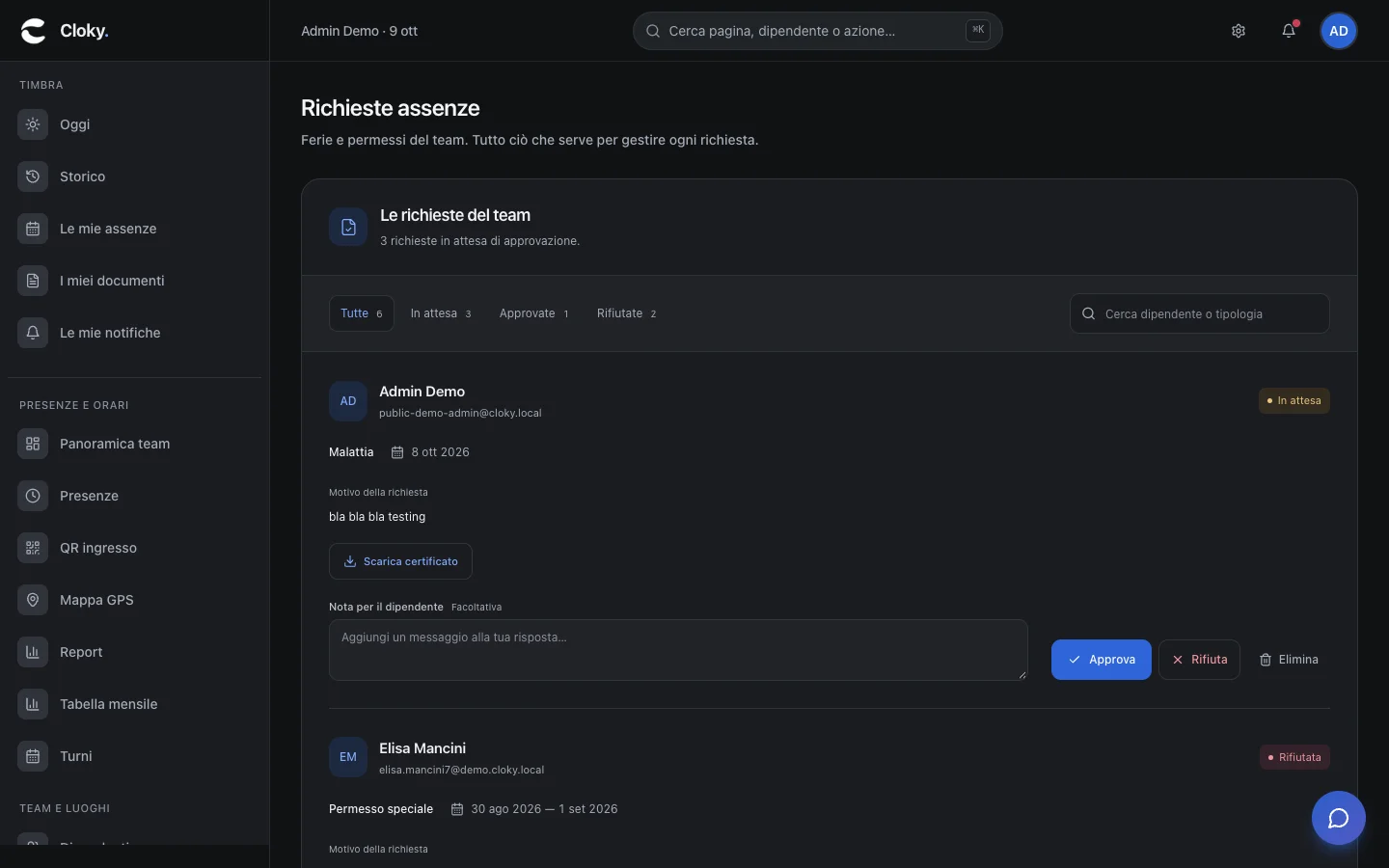Open I miei documenti page
Image resolution: width=1389 pixels, height=868 pixels.
135,281
